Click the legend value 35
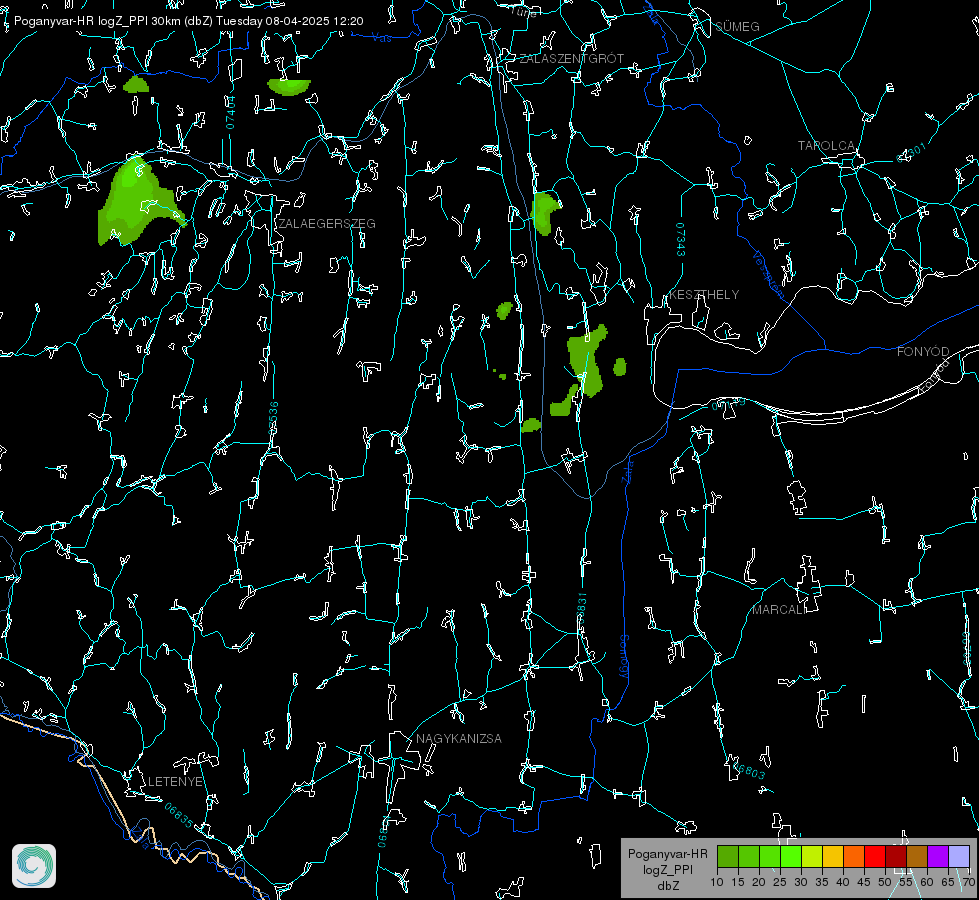Viewport: 979px width, 900px height. [822, 882]
